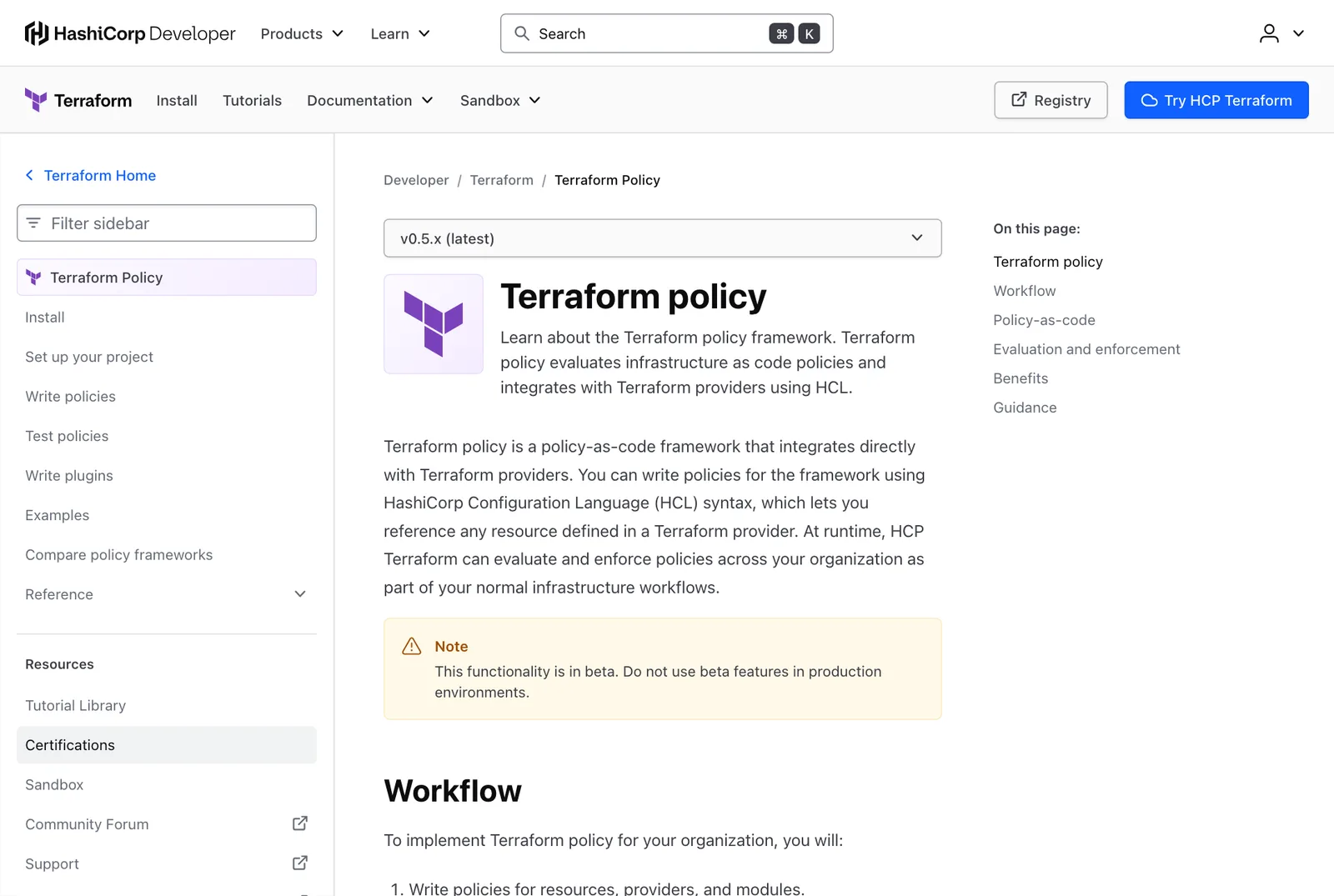Open the Install tab in Terraform navigation
The height and width of the screenshot is (896, 1334).
point(177,100)
